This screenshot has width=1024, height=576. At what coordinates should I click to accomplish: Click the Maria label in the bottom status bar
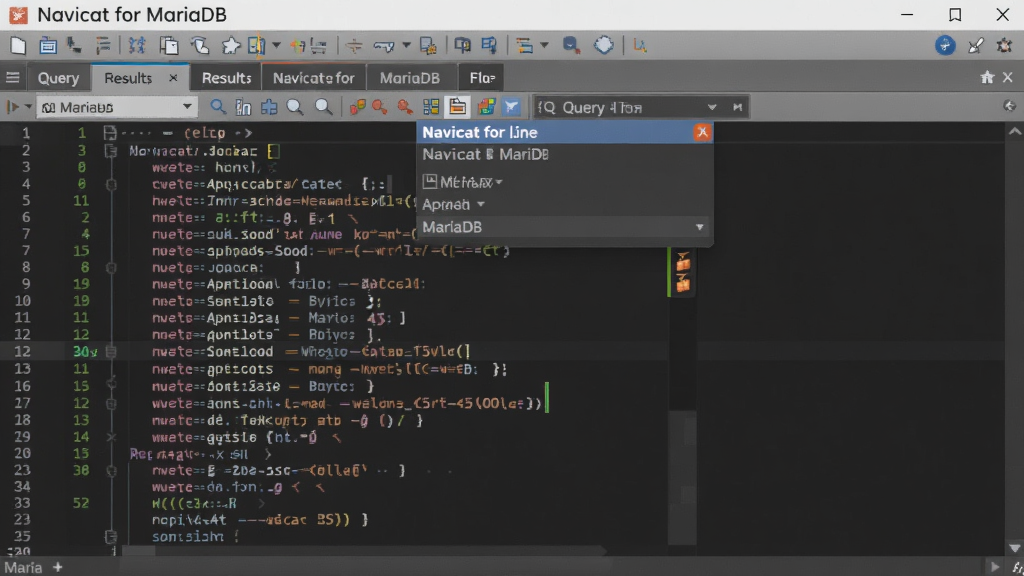(24, 568)
